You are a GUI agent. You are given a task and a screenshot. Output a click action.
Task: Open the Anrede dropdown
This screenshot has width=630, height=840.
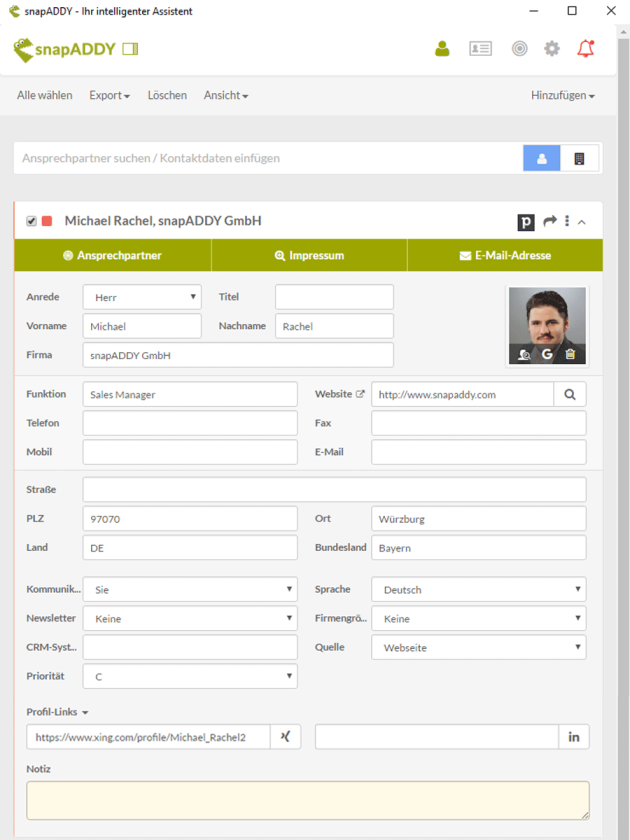142,297
